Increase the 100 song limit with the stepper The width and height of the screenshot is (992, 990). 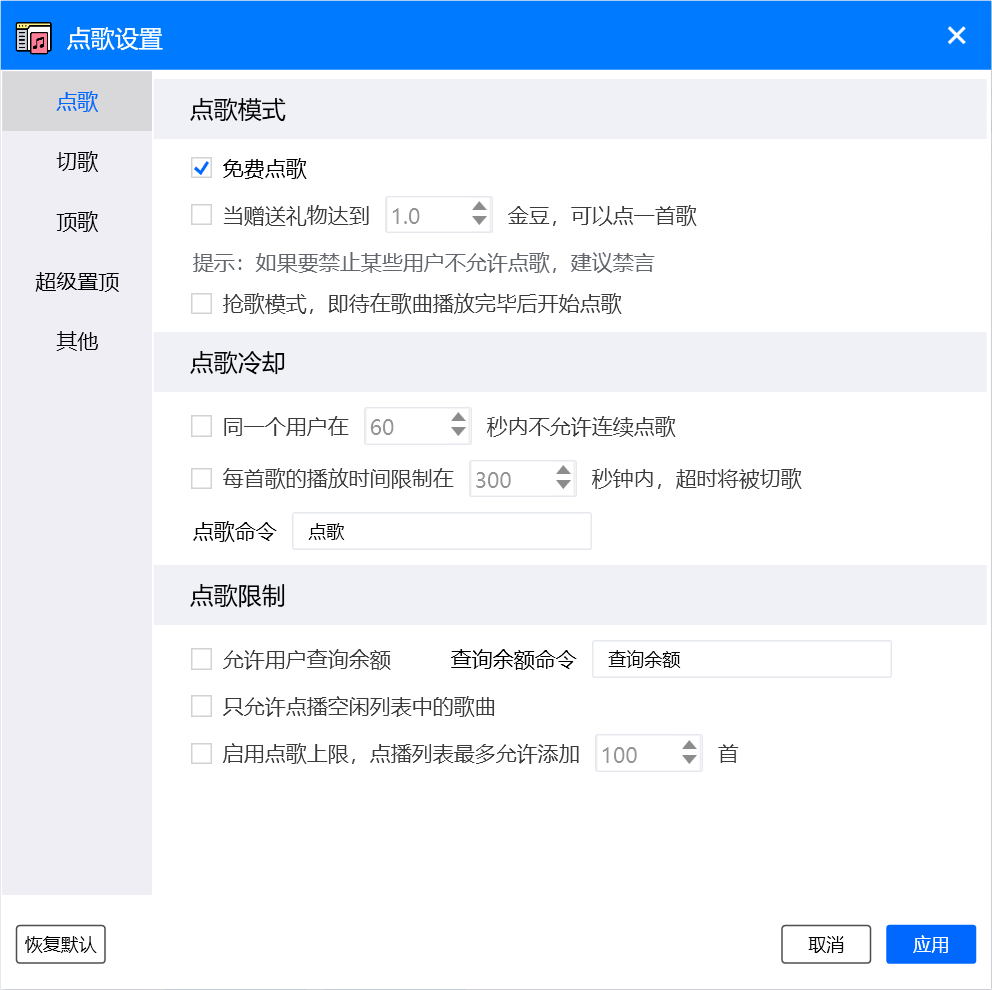click(689, 747)
